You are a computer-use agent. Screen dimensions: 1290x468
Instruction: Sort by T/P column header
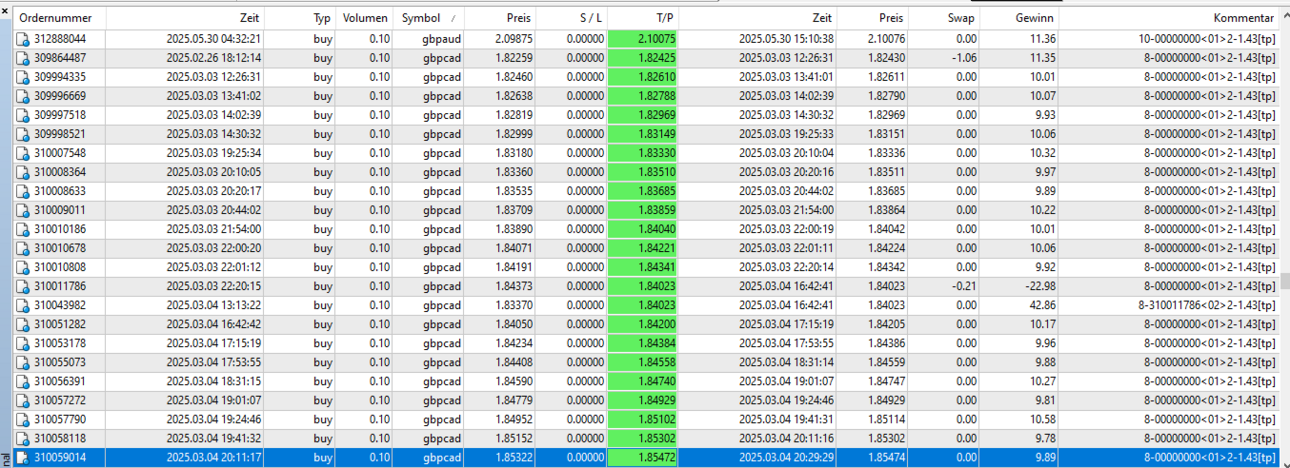pos(641,18)
